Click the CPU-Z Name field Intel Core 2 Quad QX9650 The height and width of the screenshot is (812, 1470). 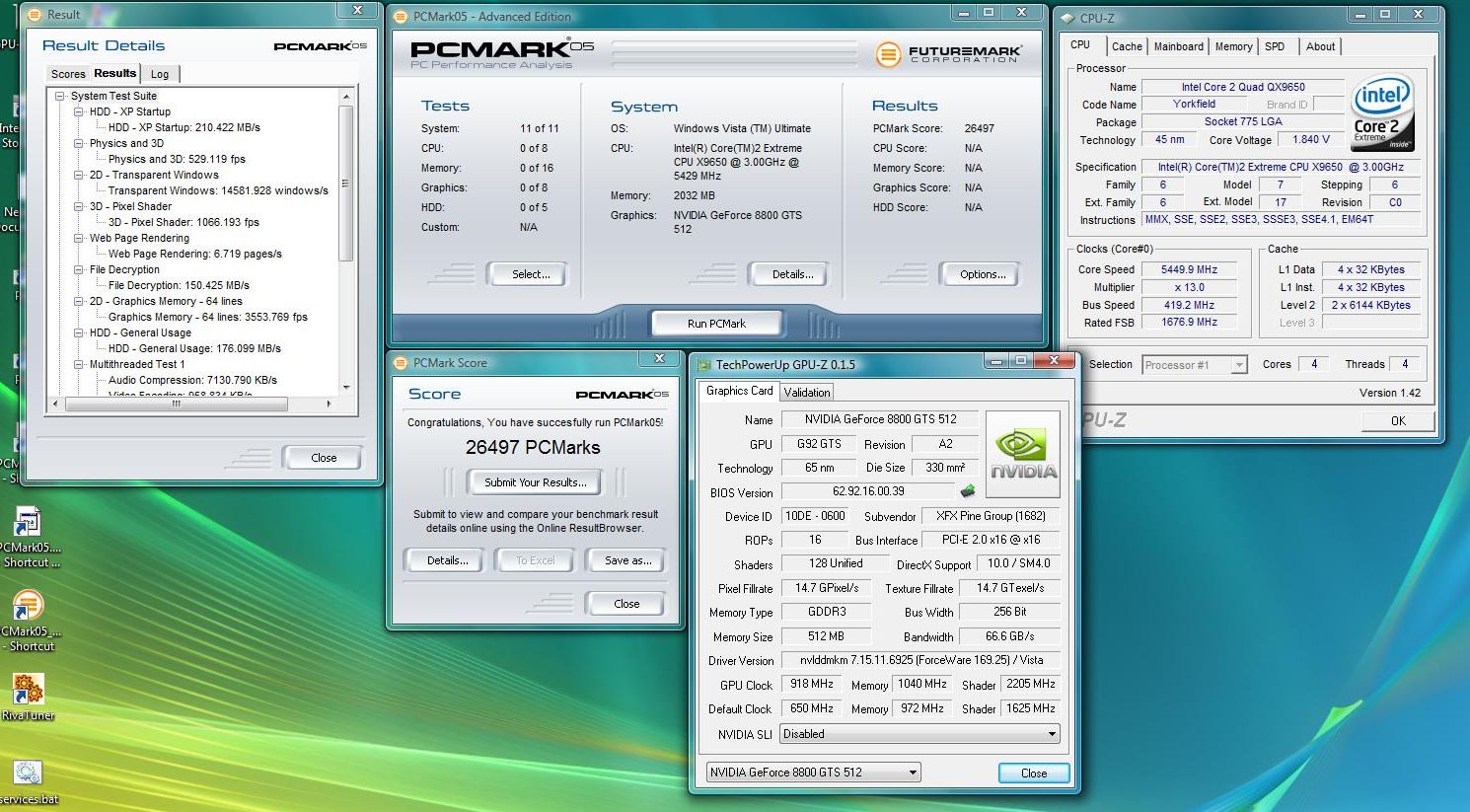(1243, 87)
